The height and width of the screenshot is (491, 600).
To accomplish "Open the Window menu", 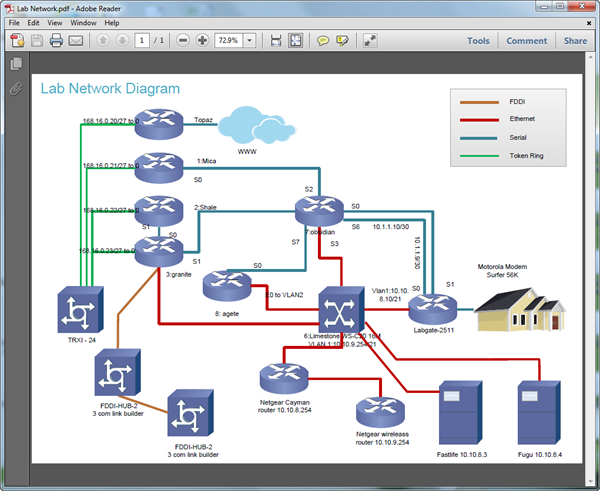I will point(83,23).
